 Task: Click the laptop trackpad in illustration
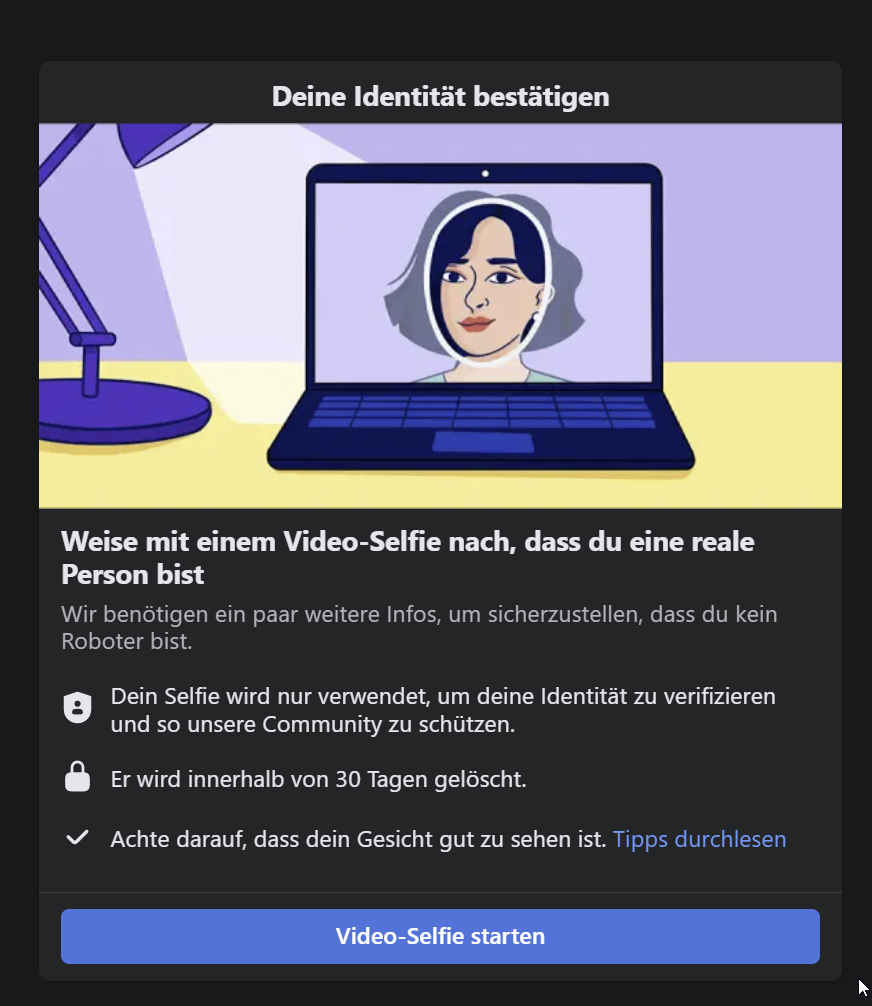[483, 442]
